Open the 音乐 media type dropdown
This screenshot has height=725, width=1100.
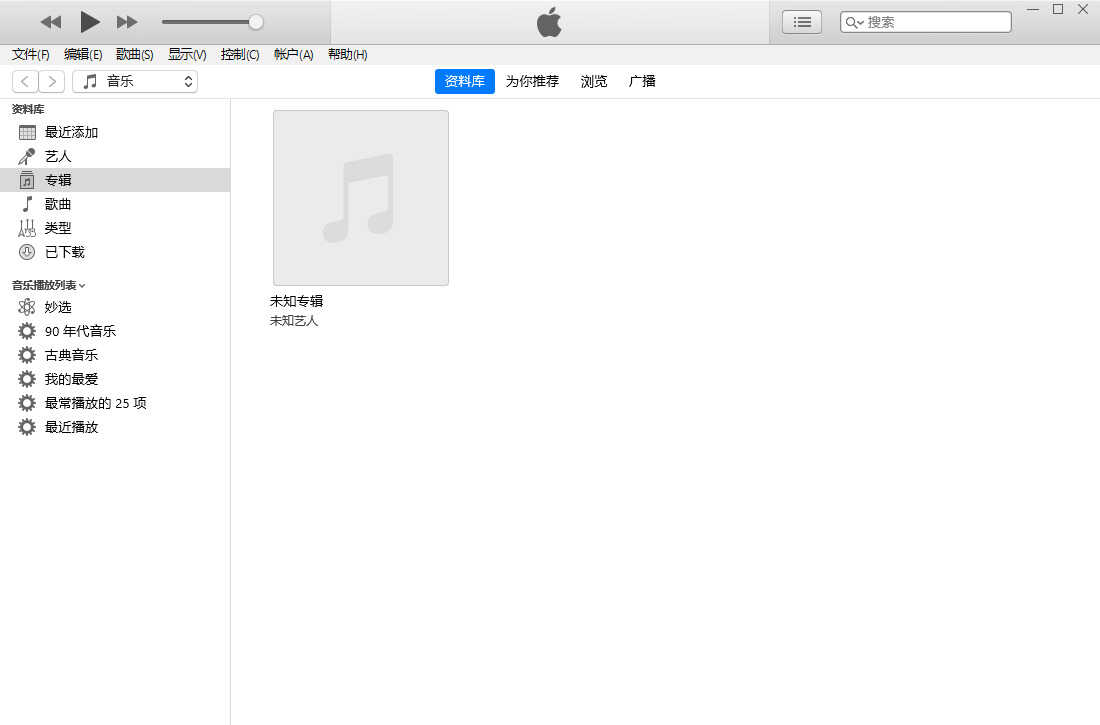coord(135,81)
